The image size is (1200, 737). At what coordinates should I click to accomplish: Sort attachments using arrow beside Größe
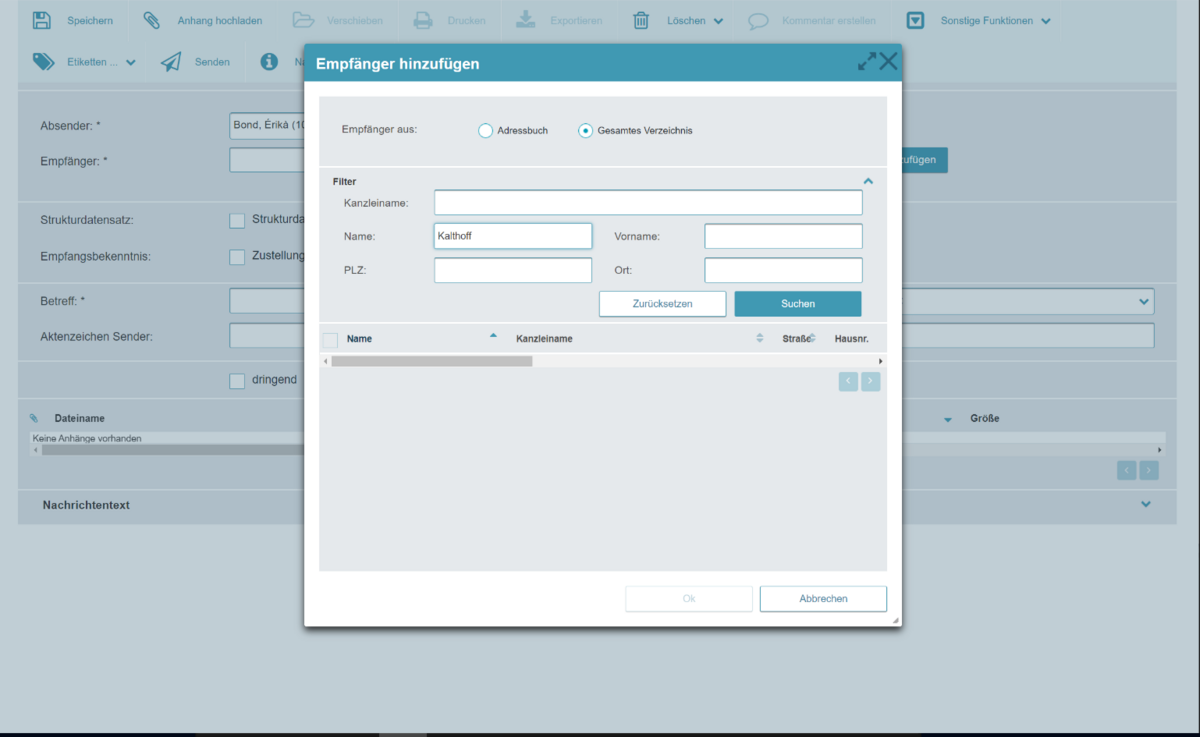(948, 420)
